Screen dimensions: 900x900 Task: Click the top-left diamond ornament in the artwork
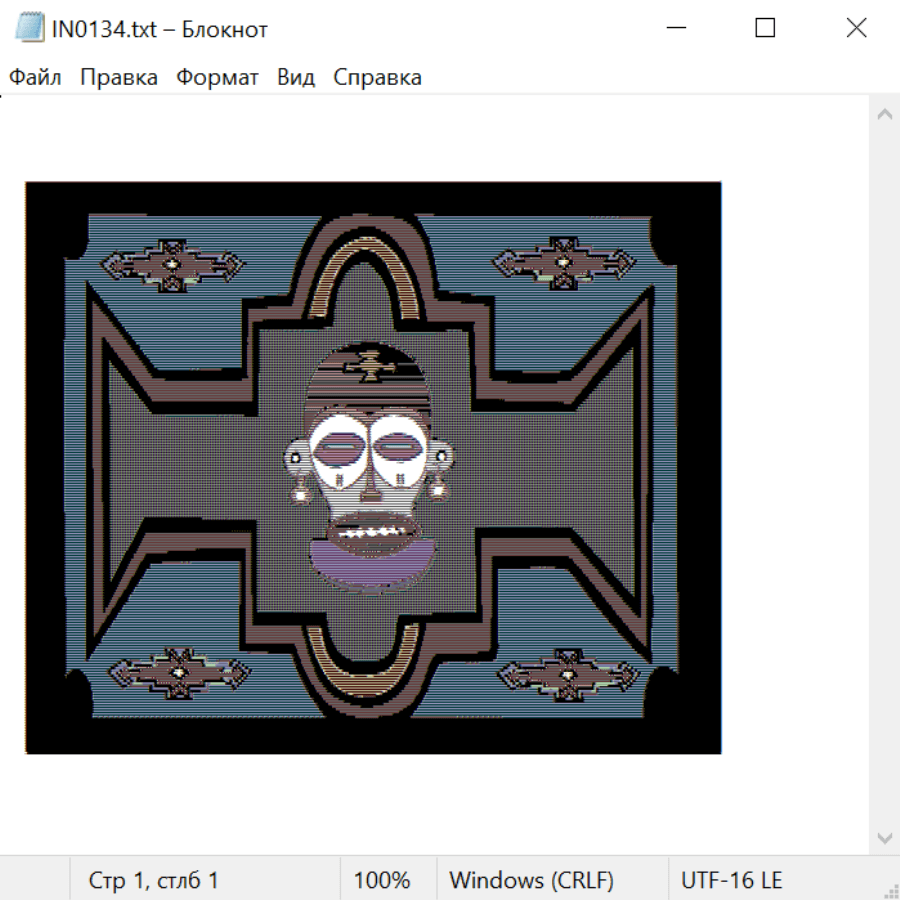pos(173,265)
